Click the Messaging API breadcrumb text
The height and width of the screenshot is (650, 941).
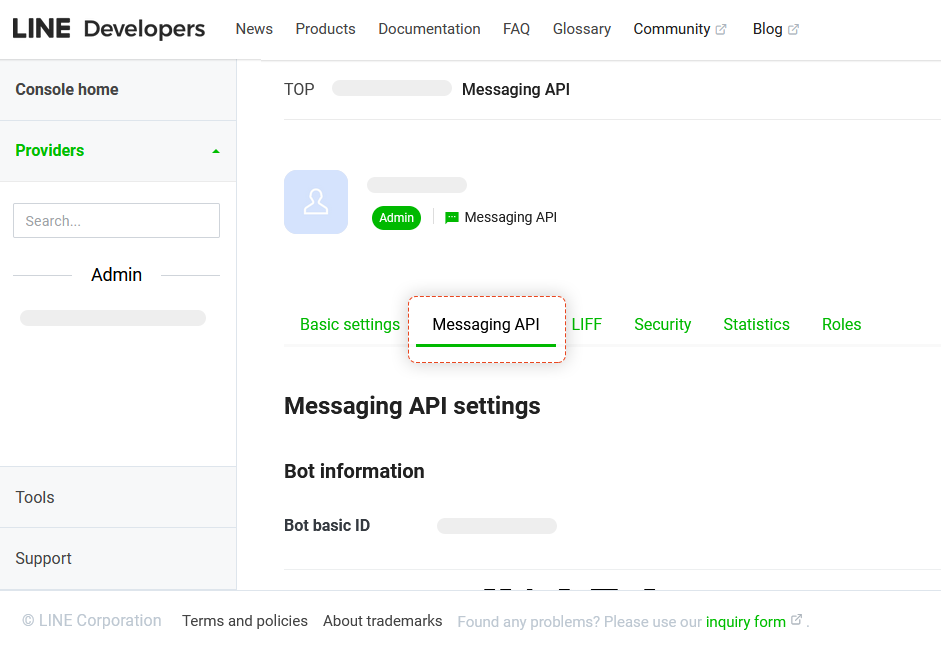pyautogui.click(x=516, y=89)
